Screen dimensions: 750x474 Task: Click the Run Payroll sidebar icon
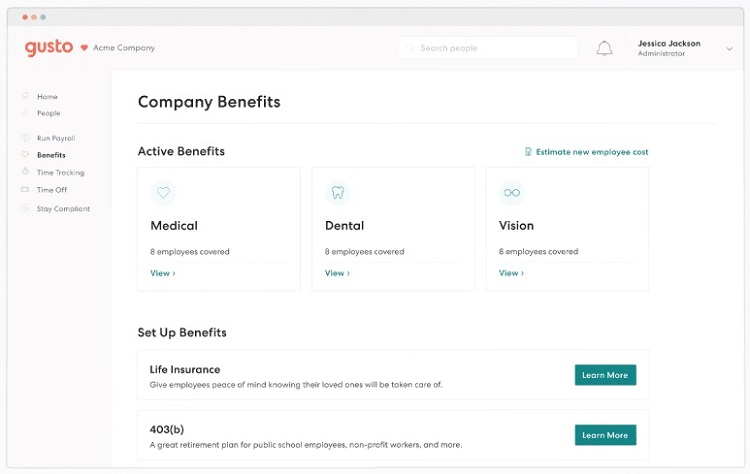pos(25,138)
